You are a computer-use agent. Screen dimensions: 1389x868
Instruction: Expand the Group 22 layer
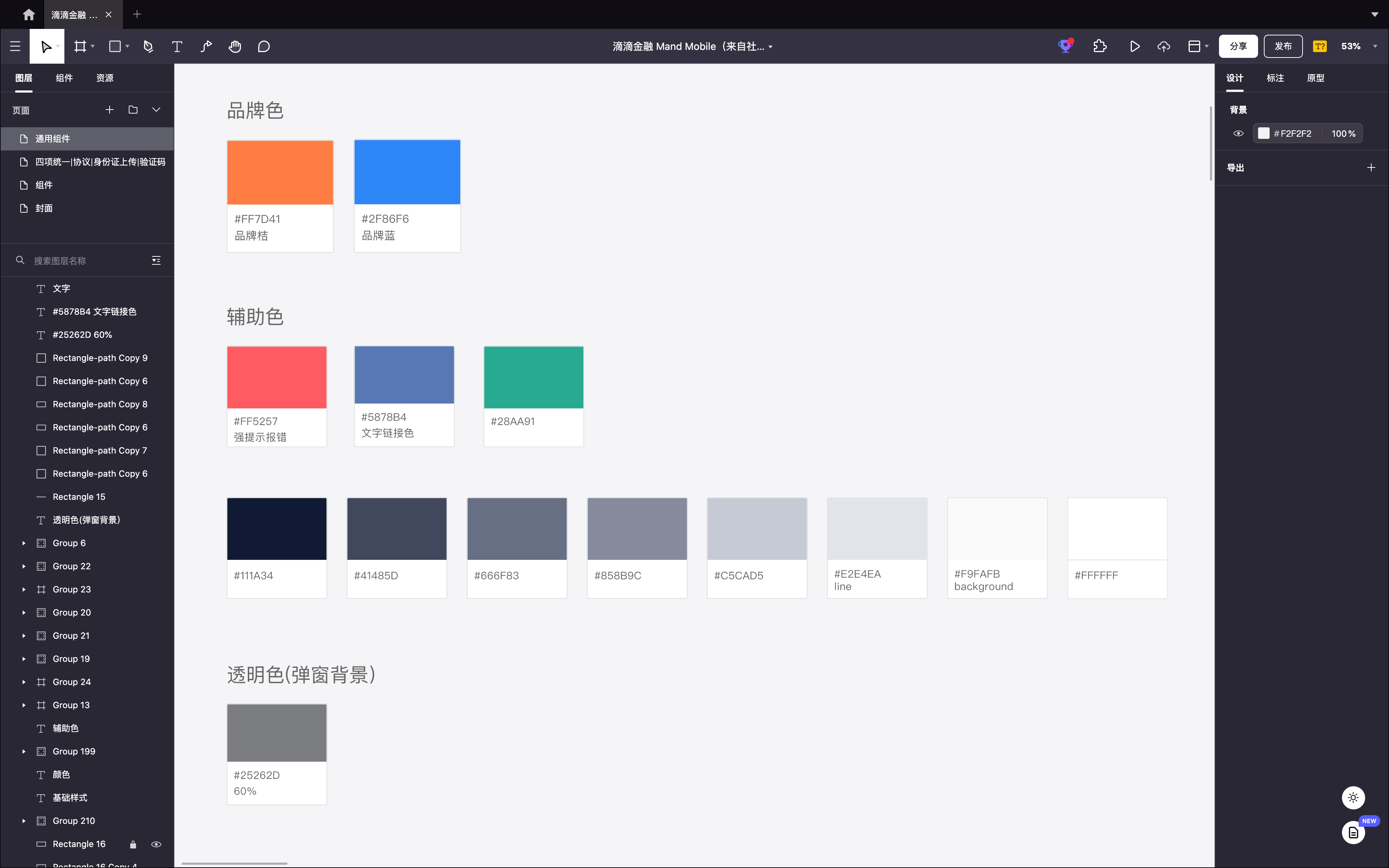pos(24,566)
